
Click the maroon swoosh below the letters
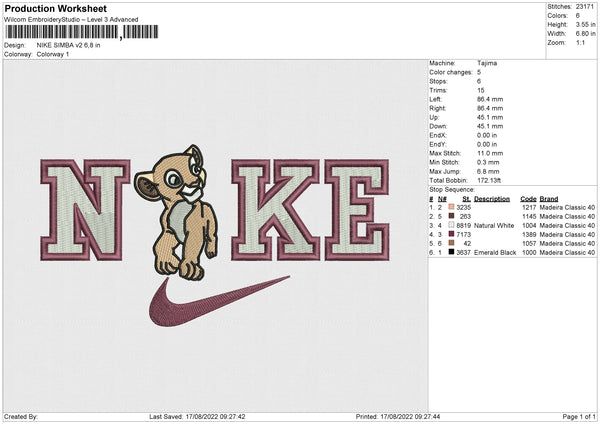coord(219,301)
